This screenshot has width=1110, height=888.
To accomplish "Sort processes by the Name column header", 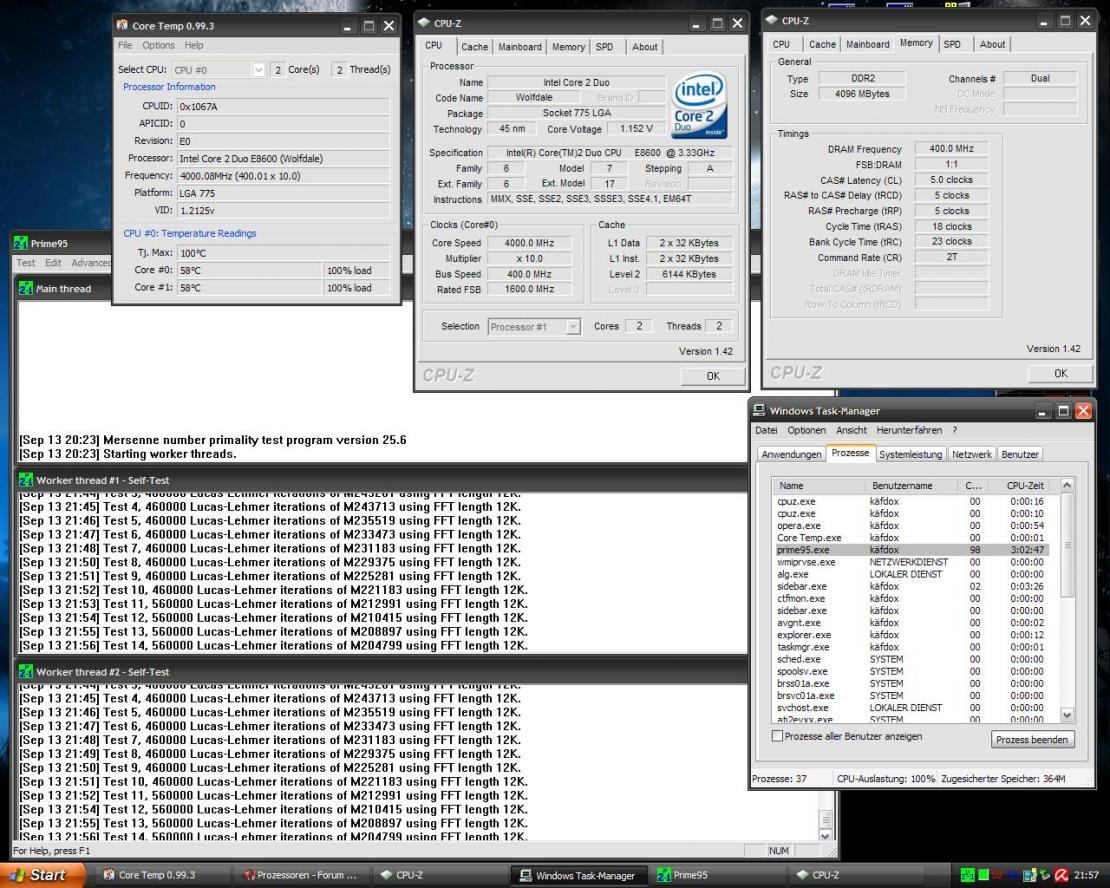I will pos(818,486).
